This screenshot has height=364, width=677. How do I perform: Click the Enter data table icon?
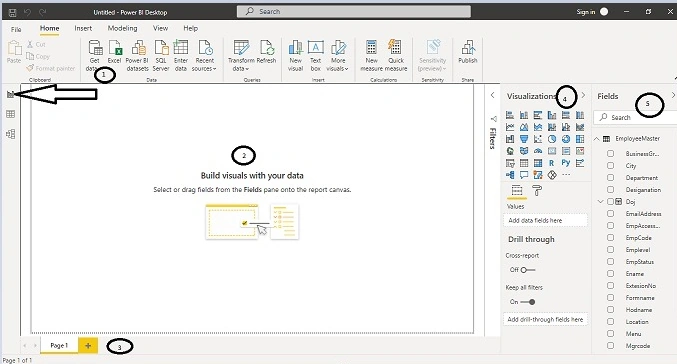click(180, 47)
